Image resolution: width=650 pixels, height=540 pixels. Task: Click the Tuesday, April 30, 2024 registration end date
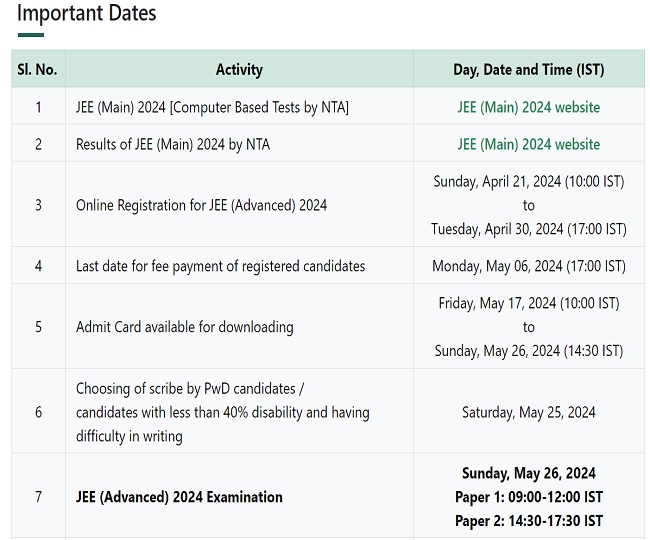(x=528, y=229)
